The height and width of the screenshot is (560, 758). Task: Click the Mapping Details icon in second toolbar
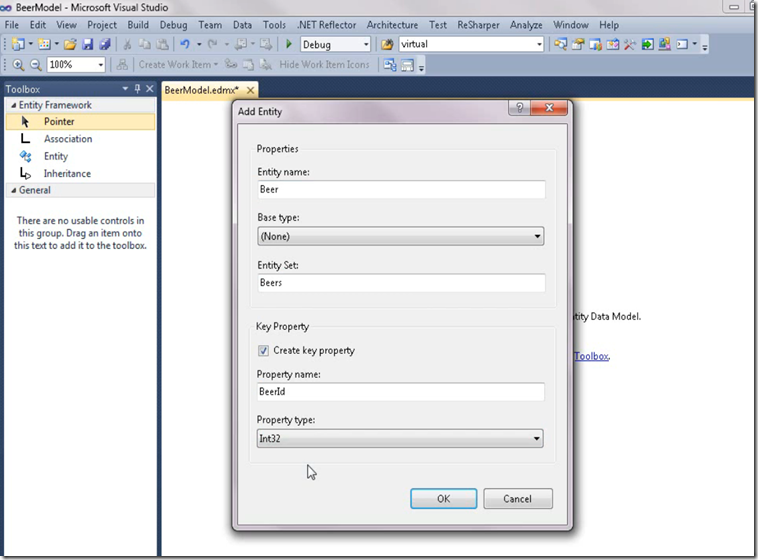[x=408, y=65]
